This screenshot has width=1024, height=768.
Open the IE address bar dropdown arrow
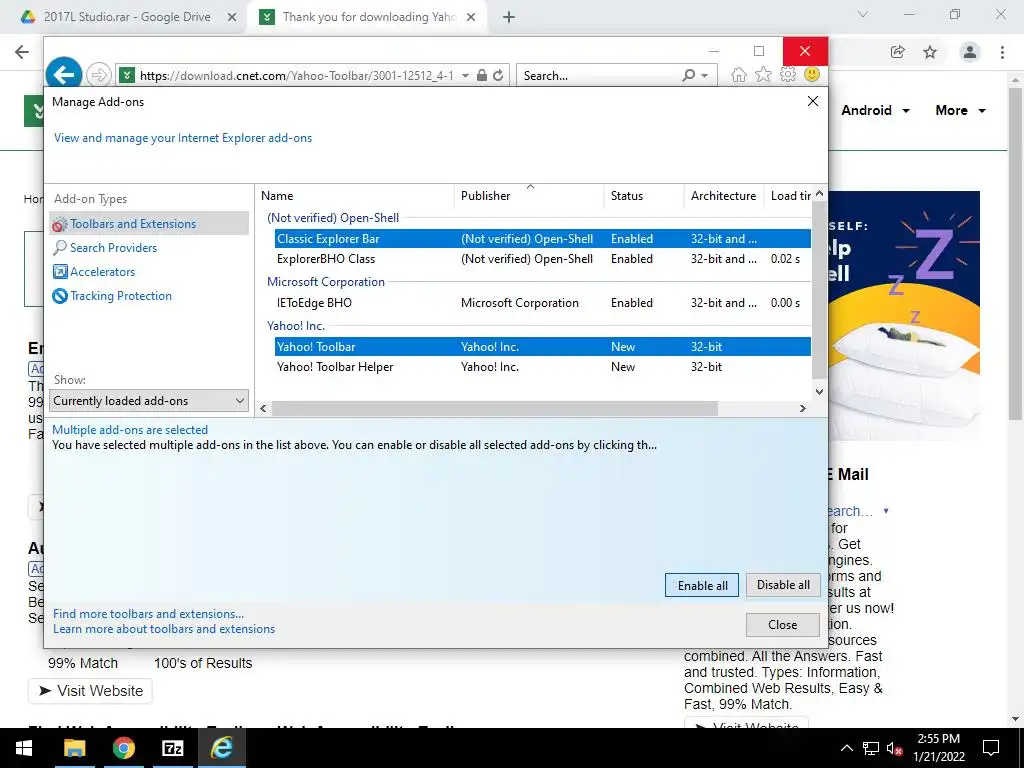click(x=465, y=76)
